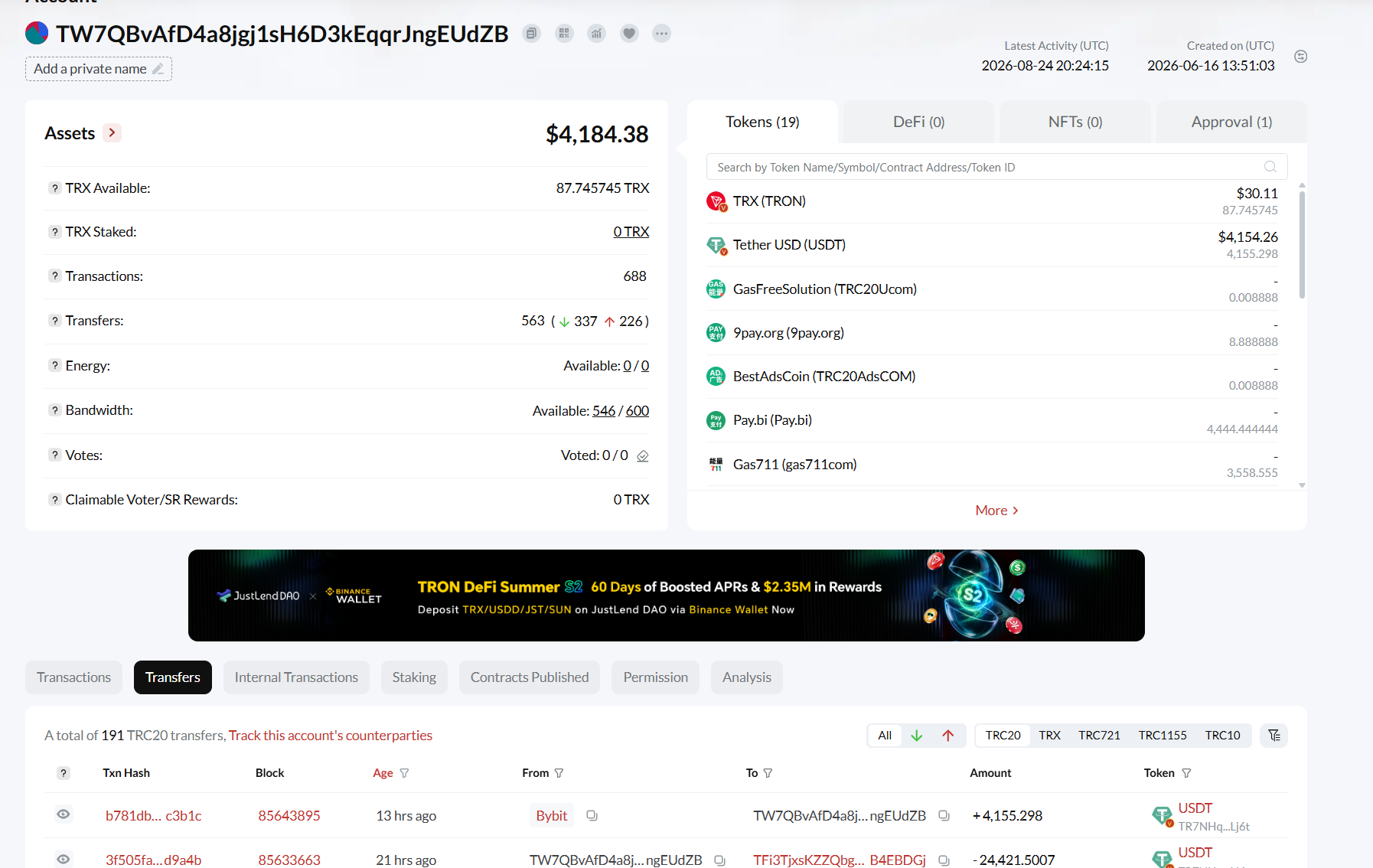Click the GasFreeSolution token logo
This screenshot has height=868, width=1373.
716,289
